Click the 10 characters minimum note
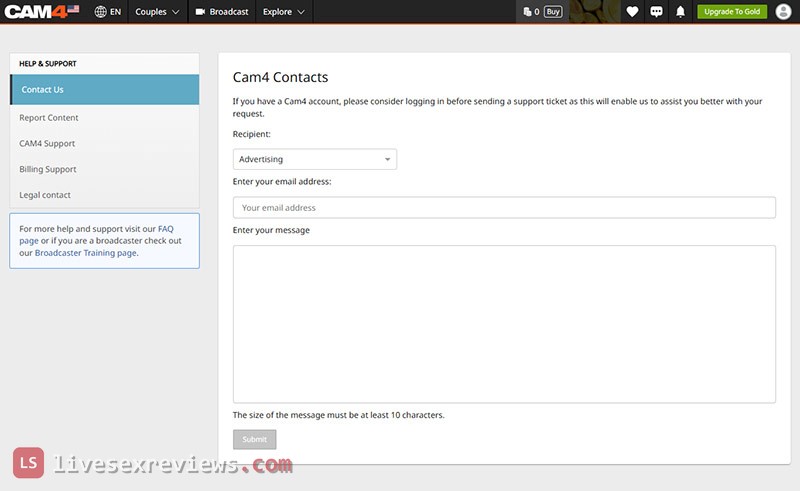This screenshot has height=491, width=800. pos(338,415)
